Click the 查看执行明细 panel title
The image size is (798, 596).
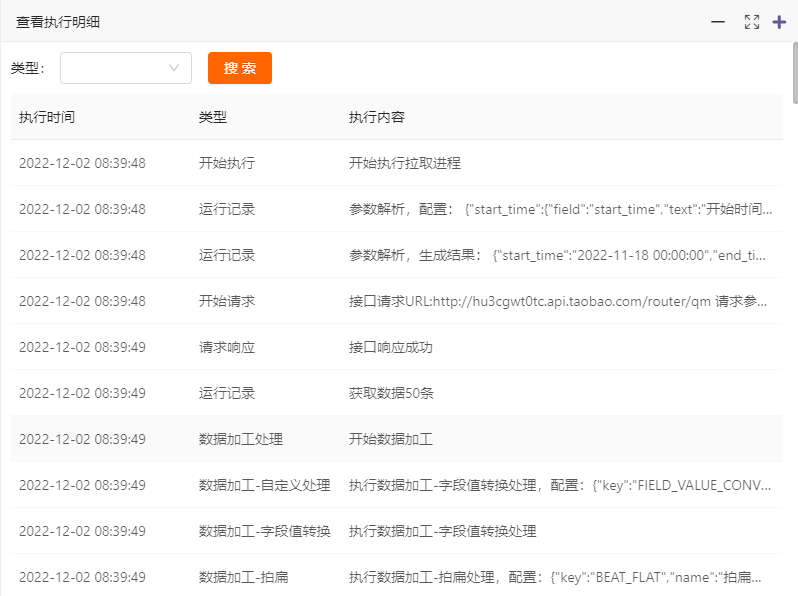(x=58, y=22)
